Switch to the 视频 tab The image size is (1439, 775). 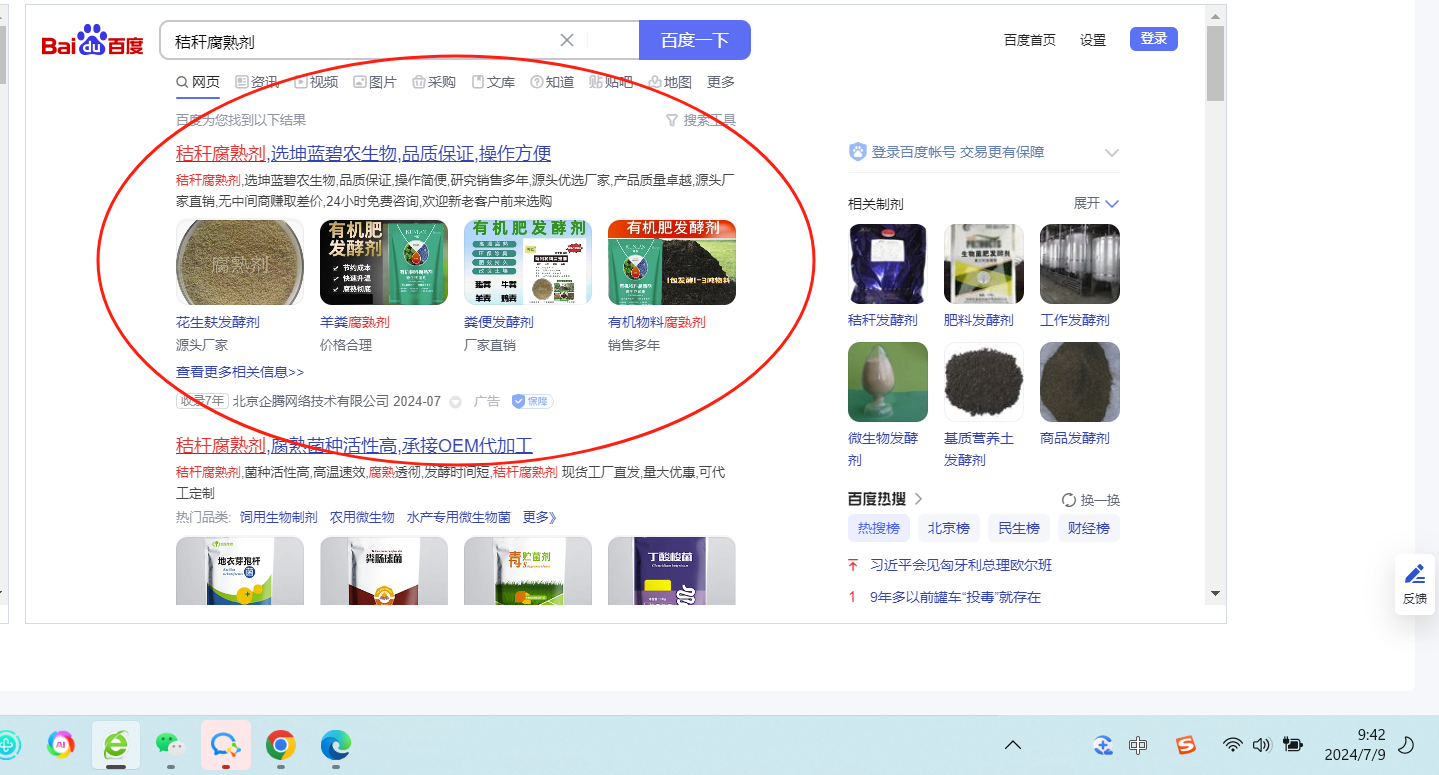click(x=316, y=82)
